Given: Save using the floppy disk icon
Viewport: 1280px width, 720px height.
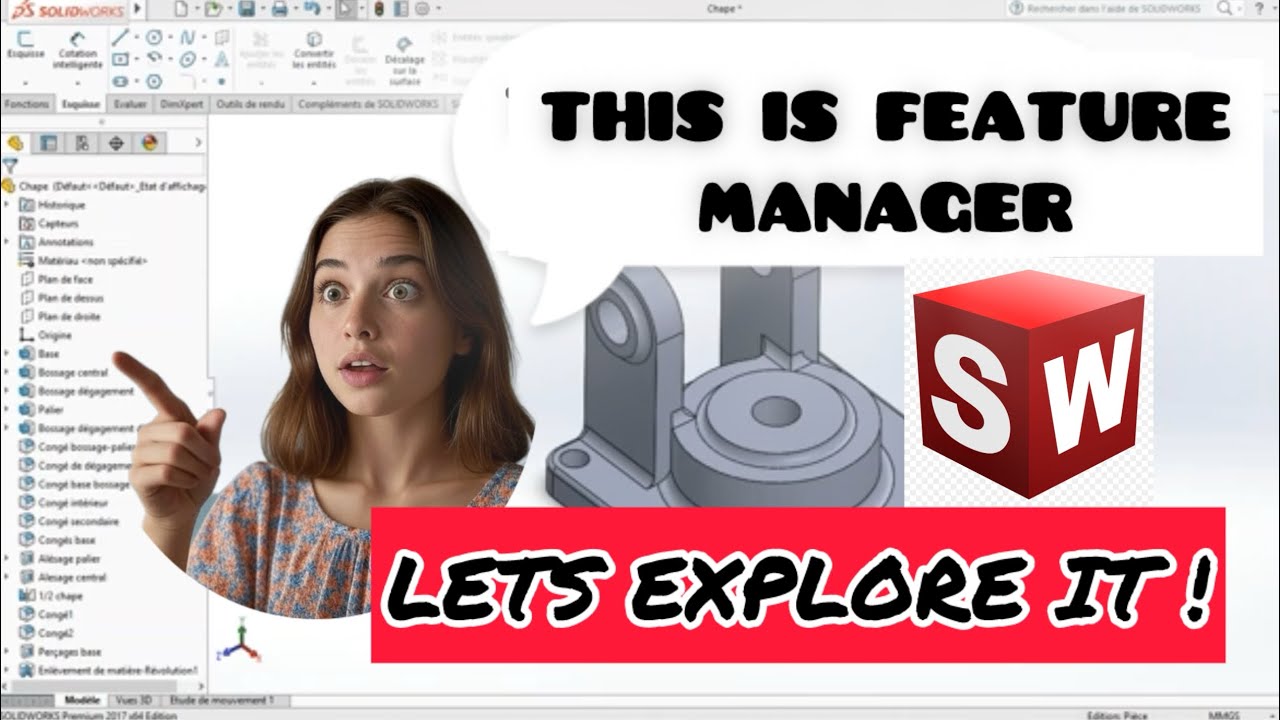Looking at the screenshot, I should pyautogui.click(x=246, y=10).
